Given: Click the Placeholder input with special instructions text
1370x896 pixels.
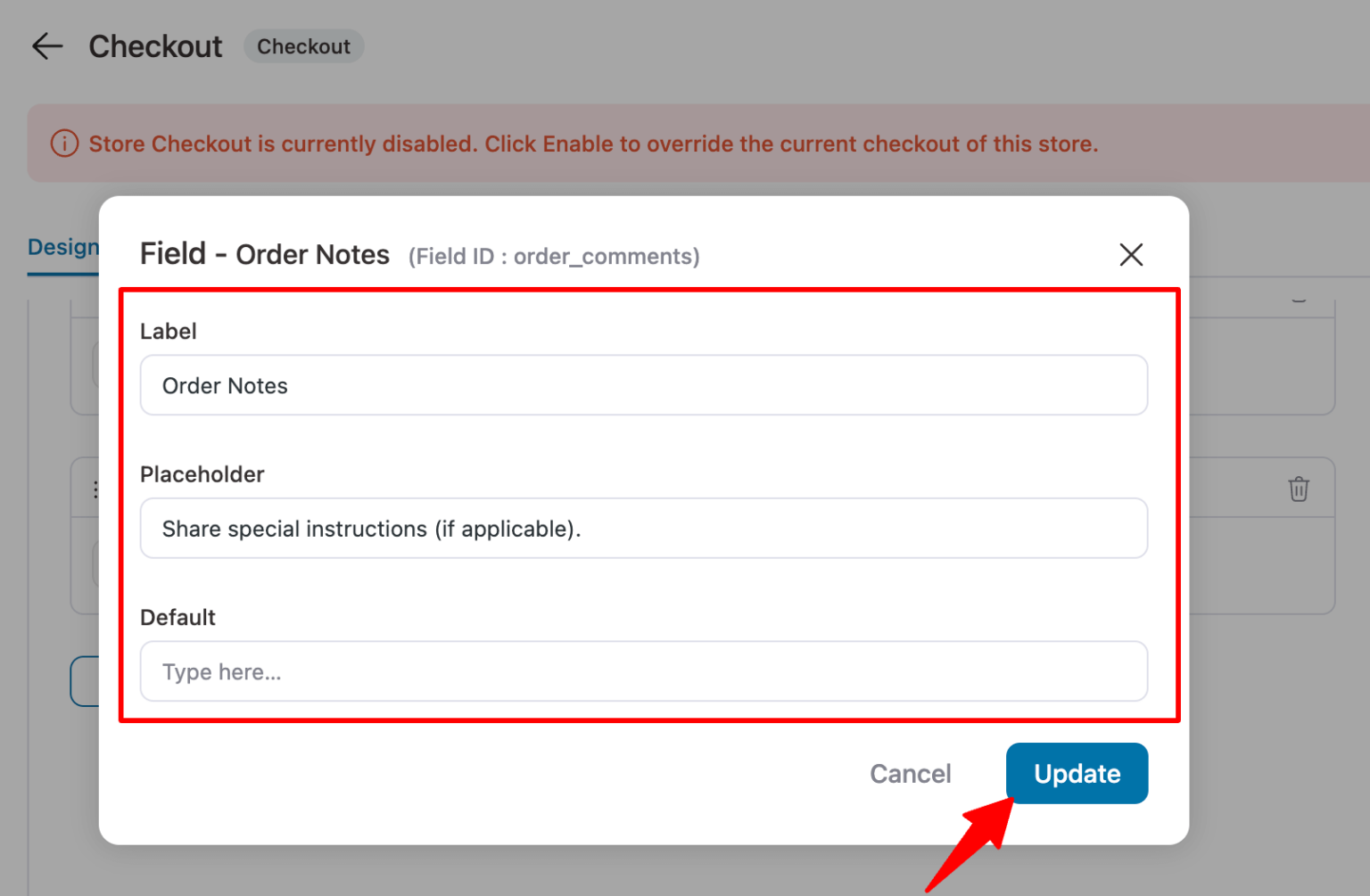Looking at the screenshot, I should tap(642, 528).
